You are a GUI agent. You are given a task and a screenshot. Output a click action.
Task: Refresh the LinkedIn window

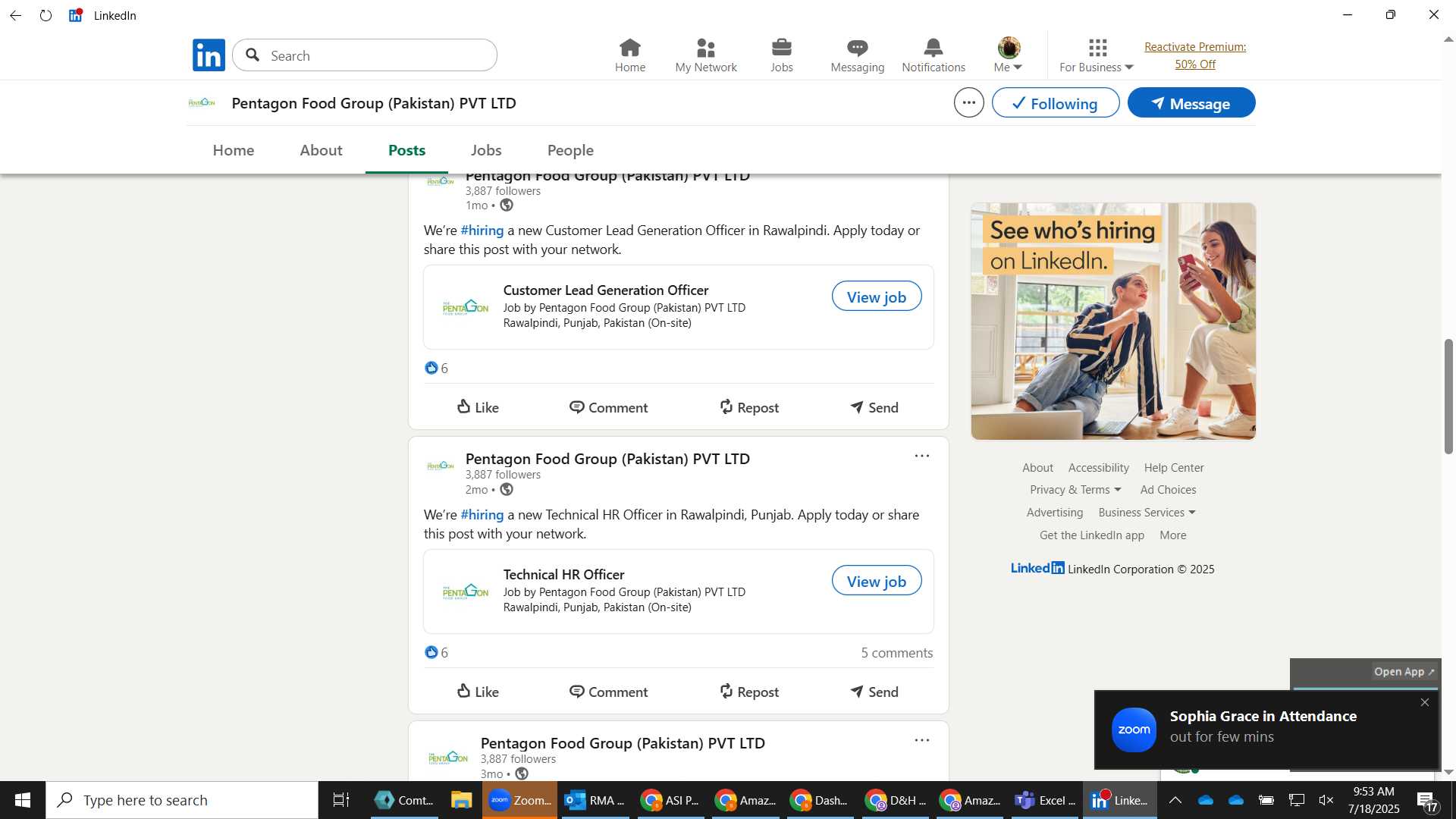click(45, 15)
